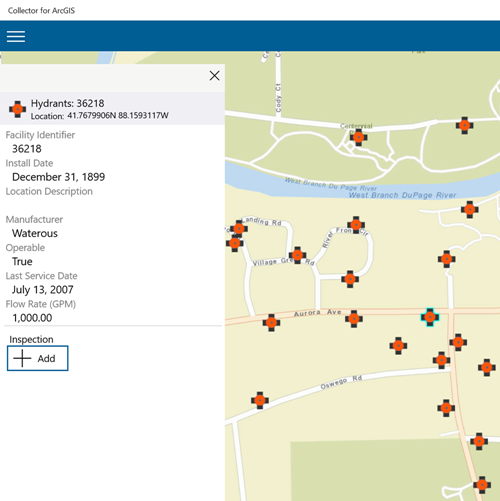Click the Manufacturer value Waterous
This screenshot has height=501, width=500.
pos(35,233)
